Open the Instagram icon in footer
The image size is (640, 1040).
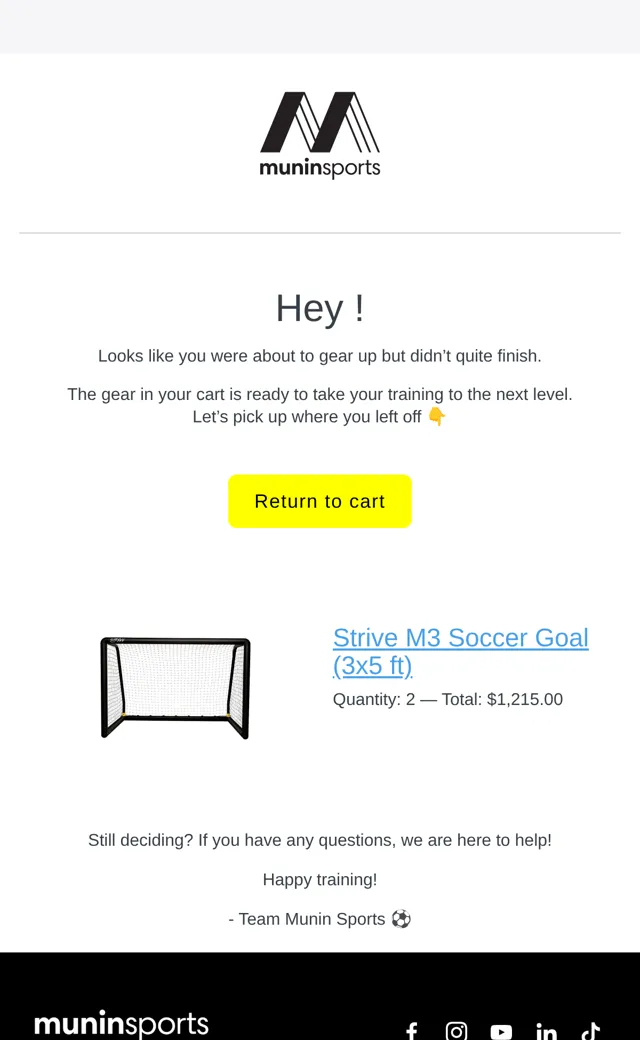pyautogui.click(x=456, y=1031)
